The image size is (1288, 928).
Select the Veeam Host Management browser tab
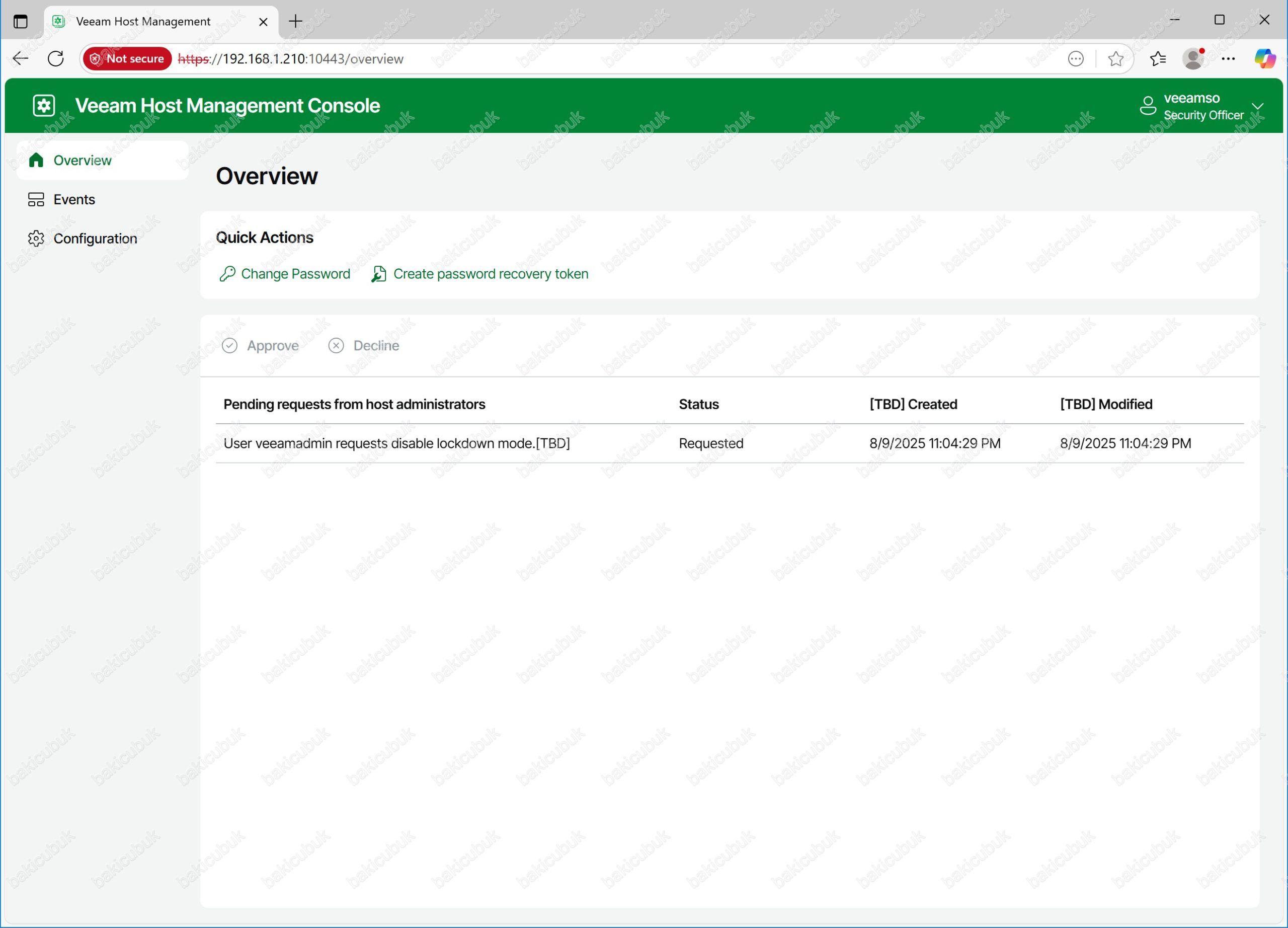160,22
